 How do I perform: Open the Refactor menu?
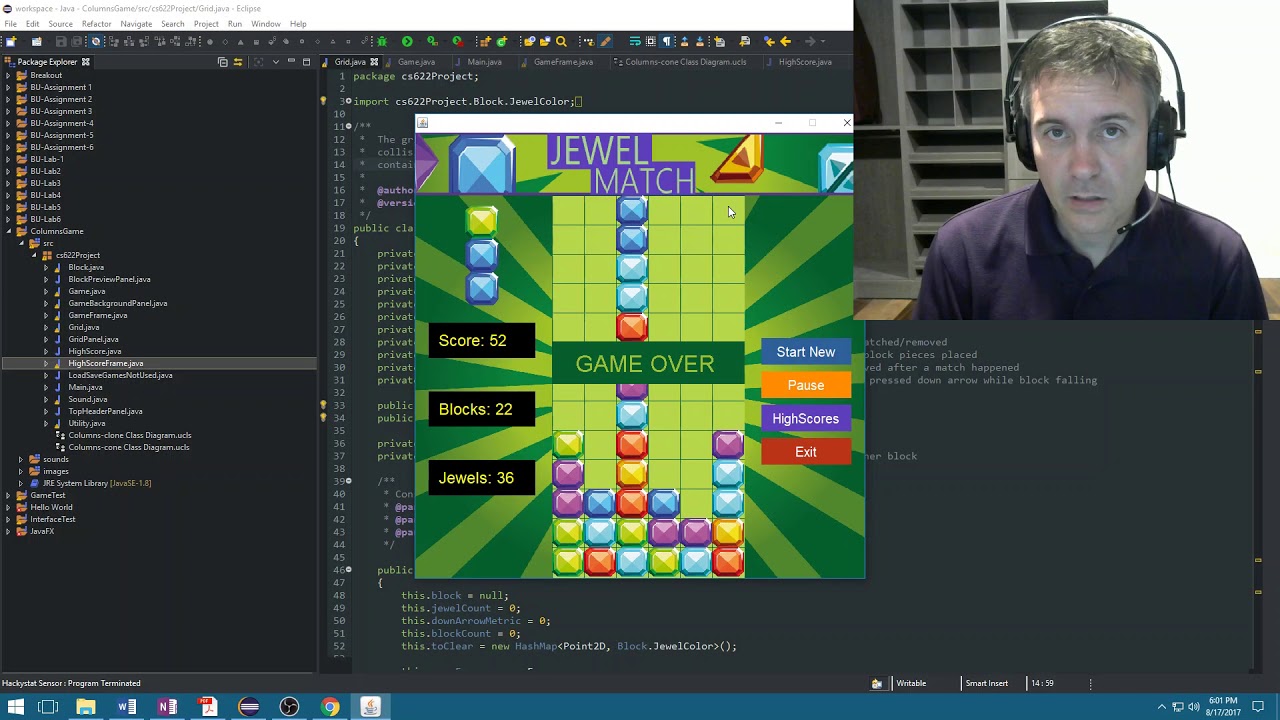[x=96, y=23]
